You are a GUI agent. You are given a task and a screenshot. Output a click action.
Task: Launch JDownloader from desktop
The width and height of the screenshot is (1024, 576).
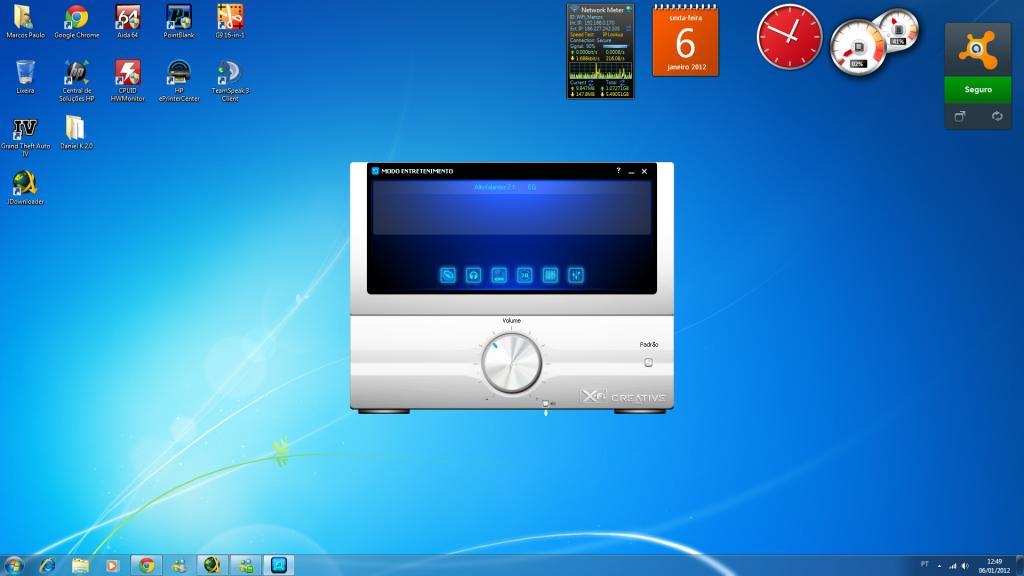point(25,188)
